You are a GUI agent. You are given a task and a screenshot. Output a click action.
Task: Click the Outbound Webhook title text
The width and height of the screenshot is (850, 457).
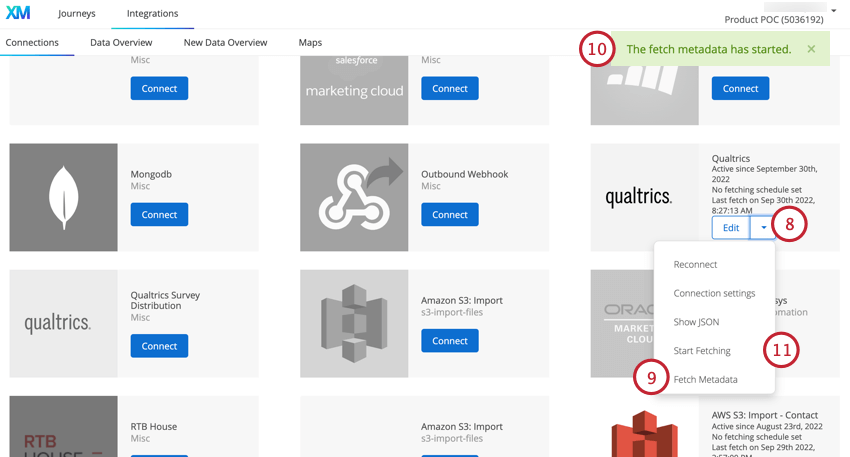point(465,174)
